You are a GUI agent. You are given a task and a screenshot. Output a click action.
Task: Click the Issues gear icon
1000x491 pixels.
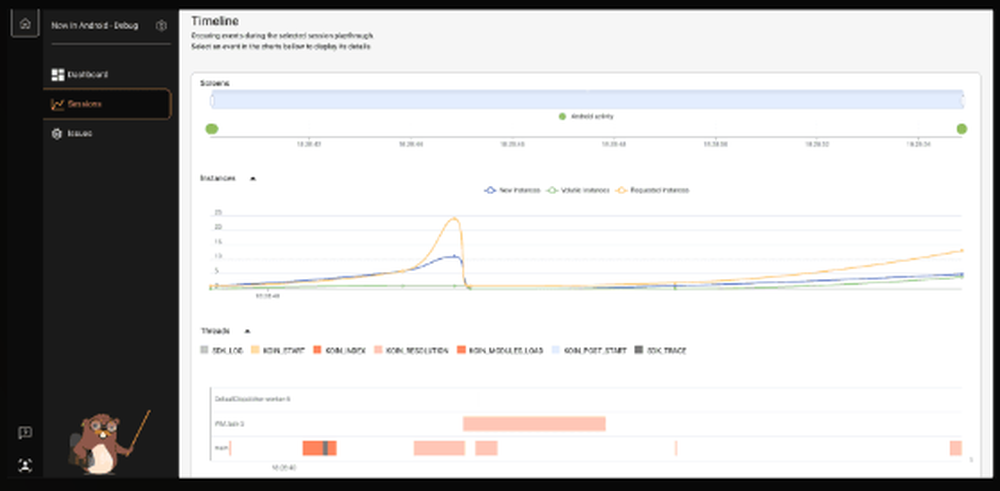click(x=57, y=134)
